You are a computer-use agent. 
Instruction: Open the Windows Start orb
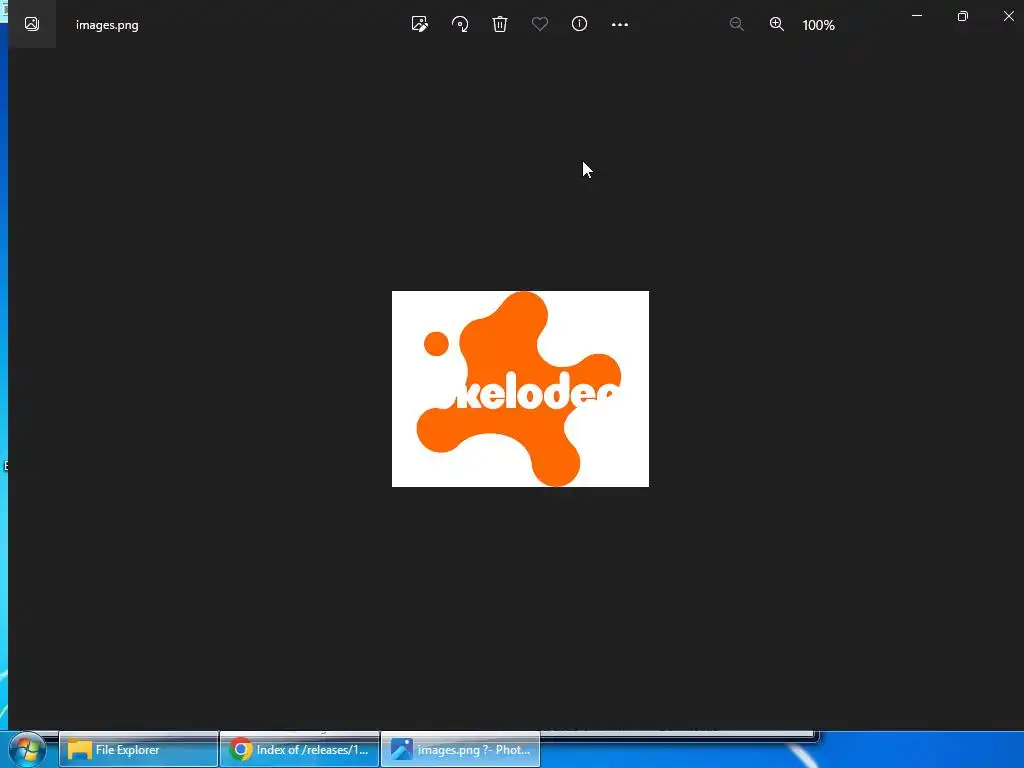click(27, 749)
